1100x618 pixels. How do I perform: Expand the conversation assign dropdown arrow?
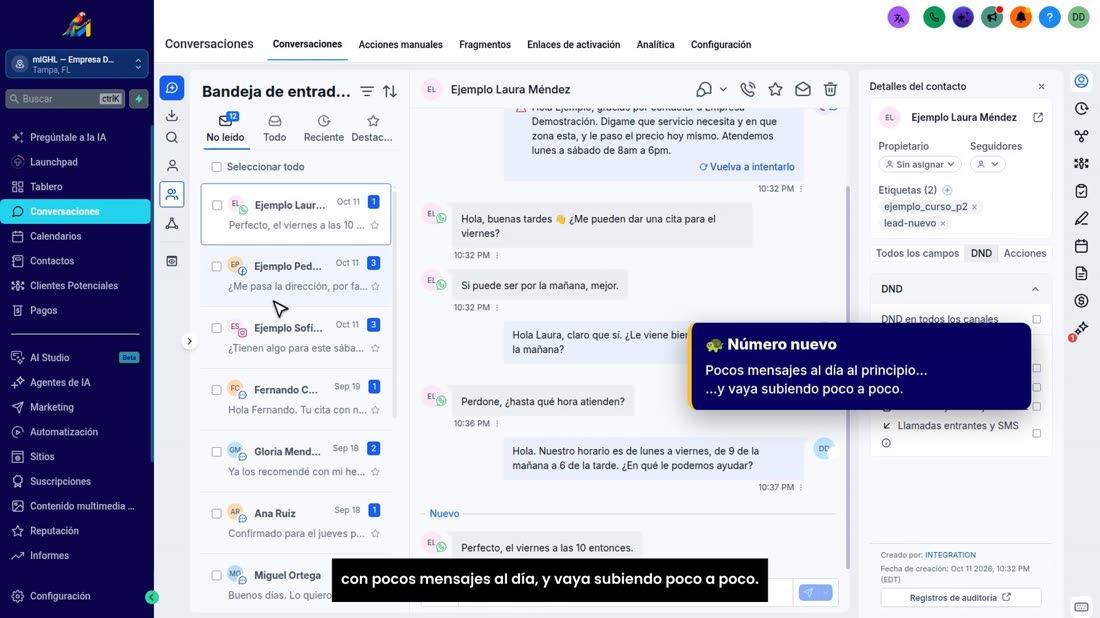723,90
